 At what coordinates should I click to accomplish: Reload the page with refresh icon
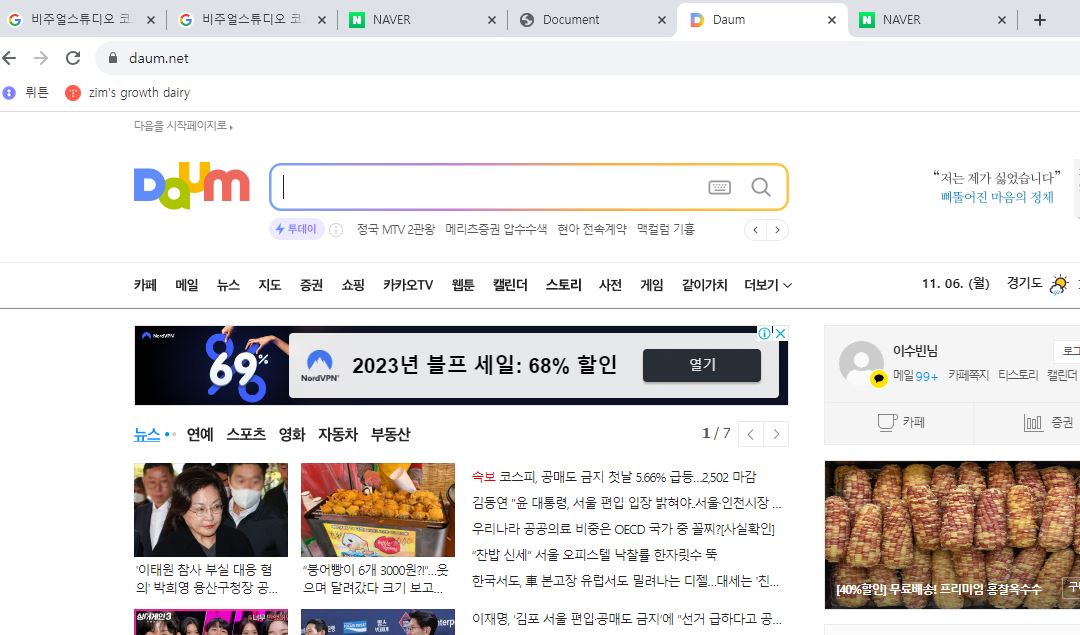coord(73,59)
